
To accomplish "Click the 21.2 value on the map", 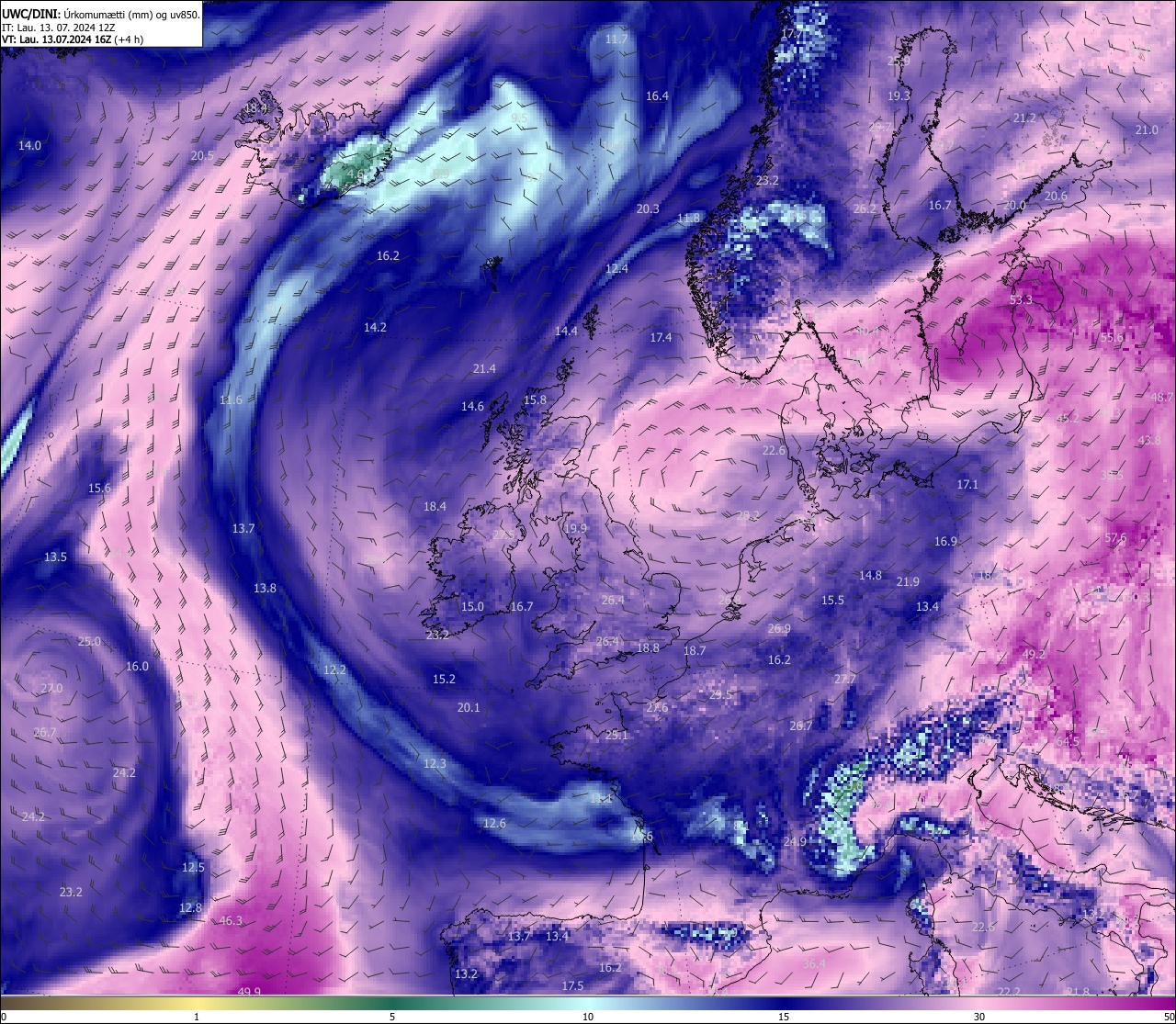I will coord(1024,118).
